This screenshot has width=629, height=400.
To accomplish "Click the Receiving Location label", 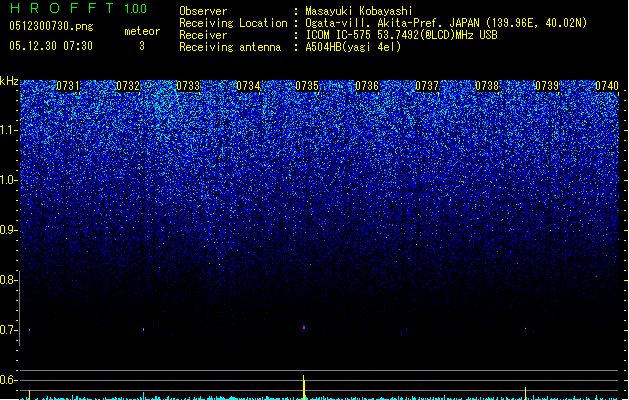I will click(x=233, y=23).
